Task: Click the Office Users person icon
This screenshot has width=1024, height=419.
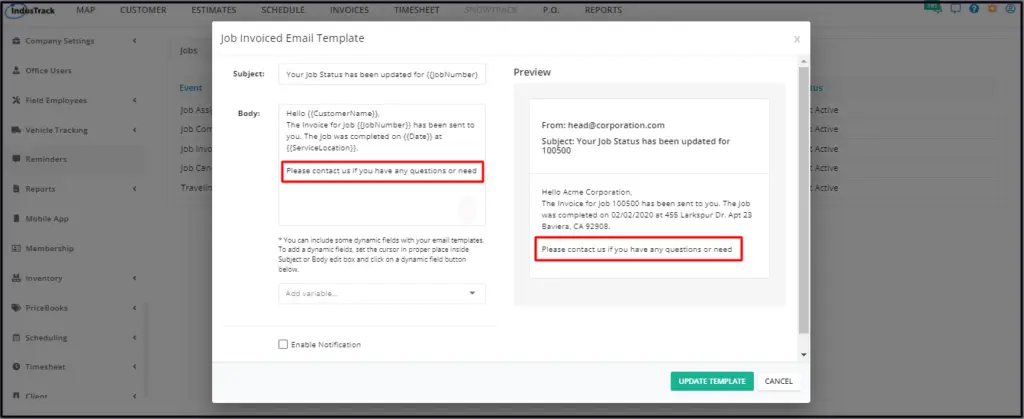Action: (16, 70)
